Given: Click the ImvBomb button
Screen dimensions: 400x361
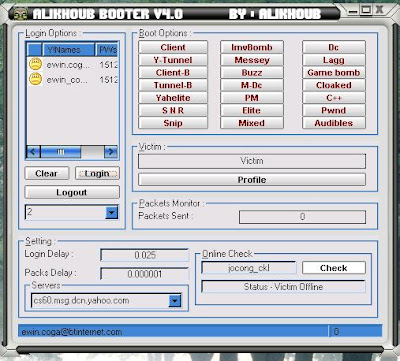Looking at the screenshot, I should point(252,47).
